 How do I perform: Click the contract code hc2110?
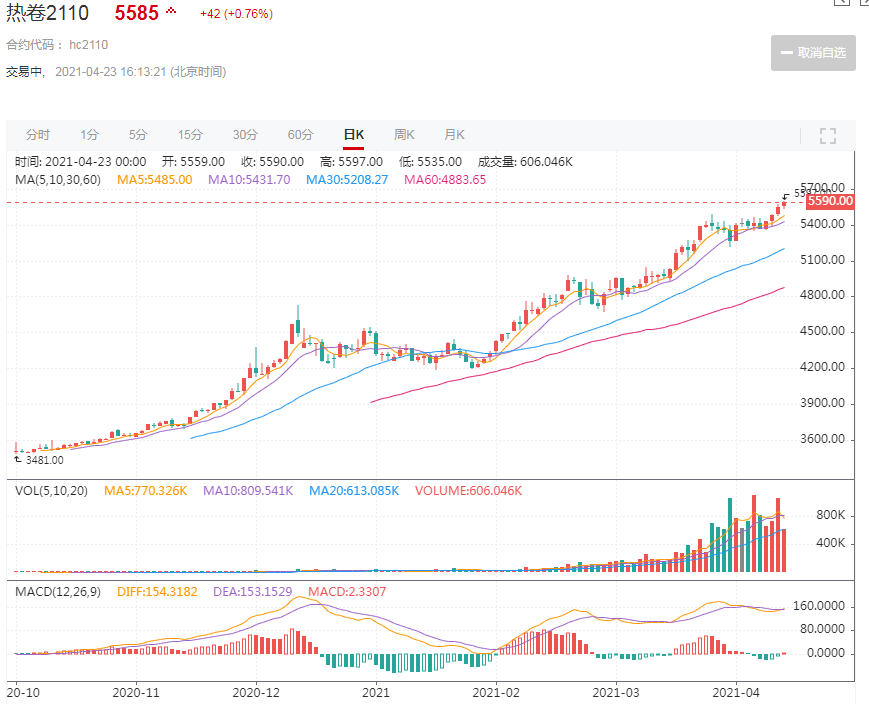click(89, 45)
